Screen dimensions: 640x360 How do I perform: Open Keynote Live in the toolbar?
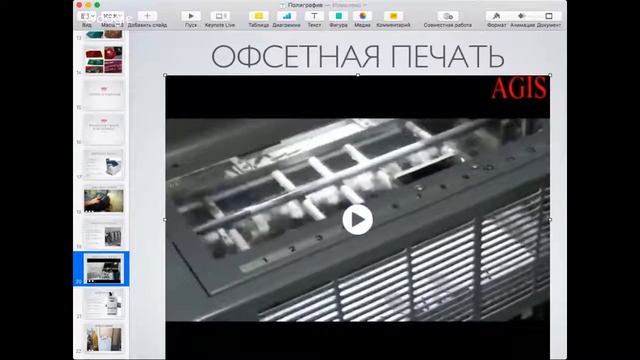[220, 16]
